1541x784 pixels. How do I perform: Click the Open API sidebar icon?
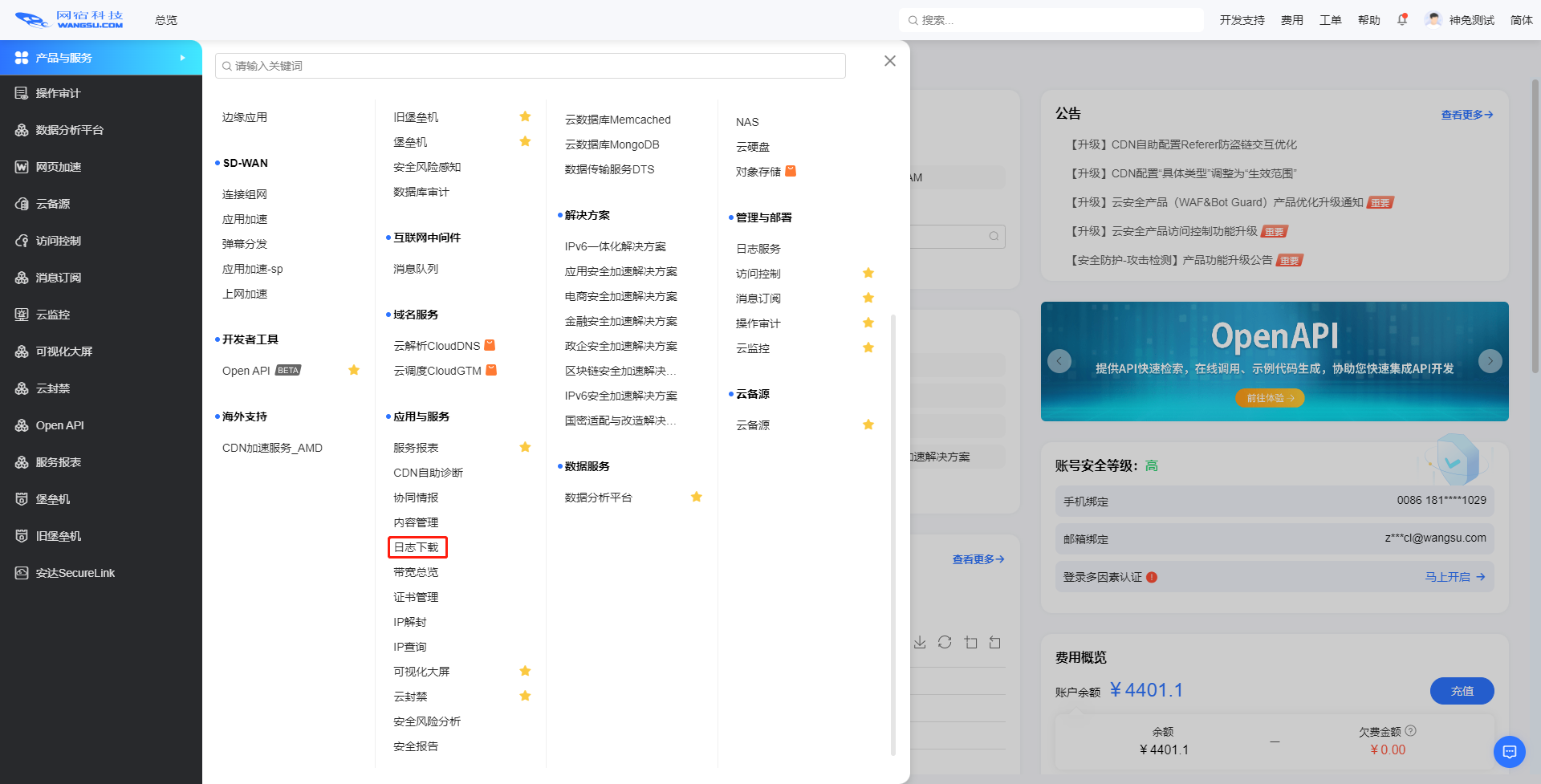(x=22, y=425)
